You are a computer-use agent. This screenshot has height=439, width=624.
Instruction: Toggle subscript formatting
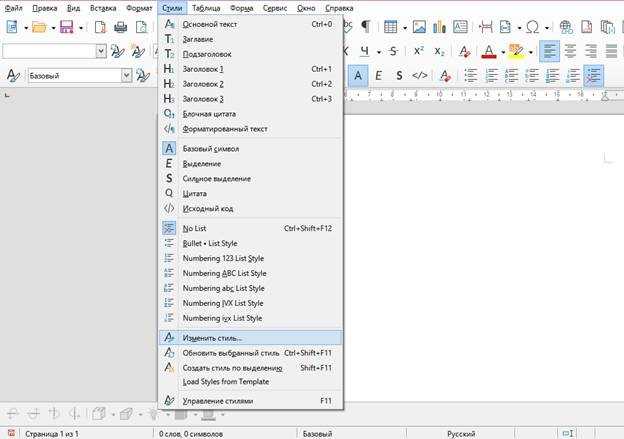(x=439, y=51)
